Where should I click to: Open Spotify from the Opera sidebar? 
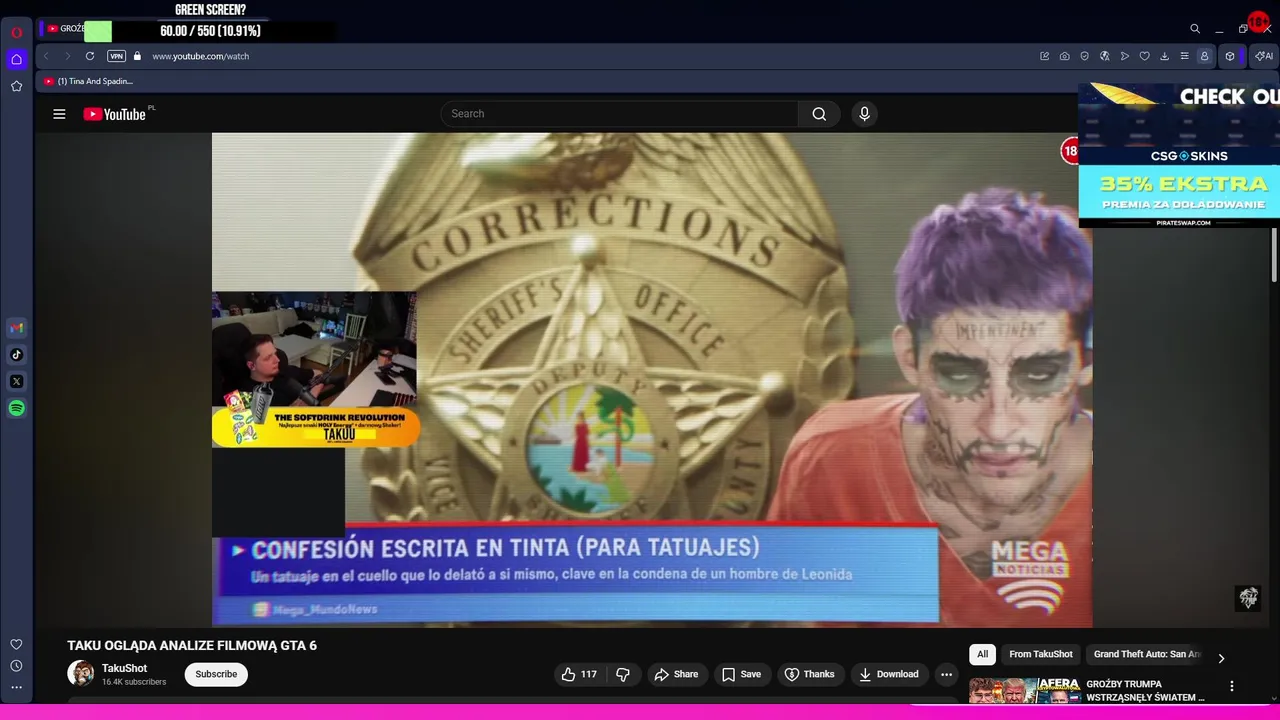coord(16,408)
